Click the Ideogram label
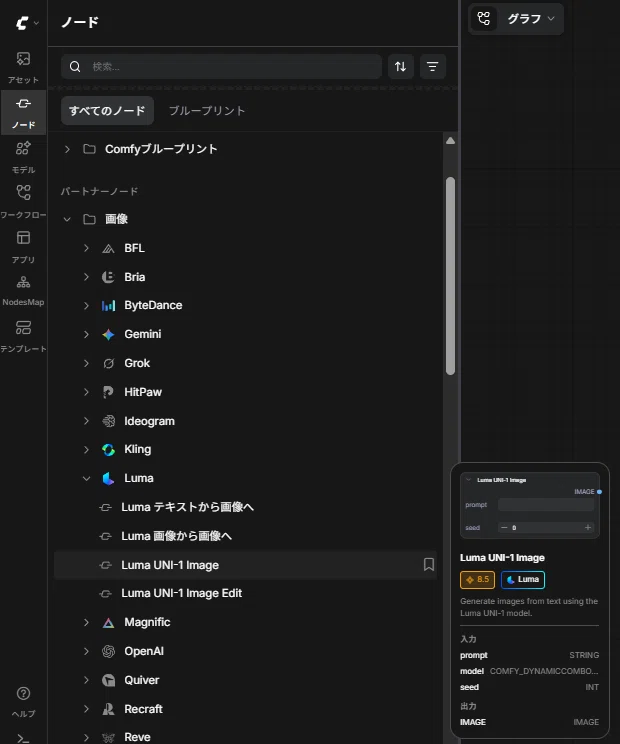 coord(149,421)
